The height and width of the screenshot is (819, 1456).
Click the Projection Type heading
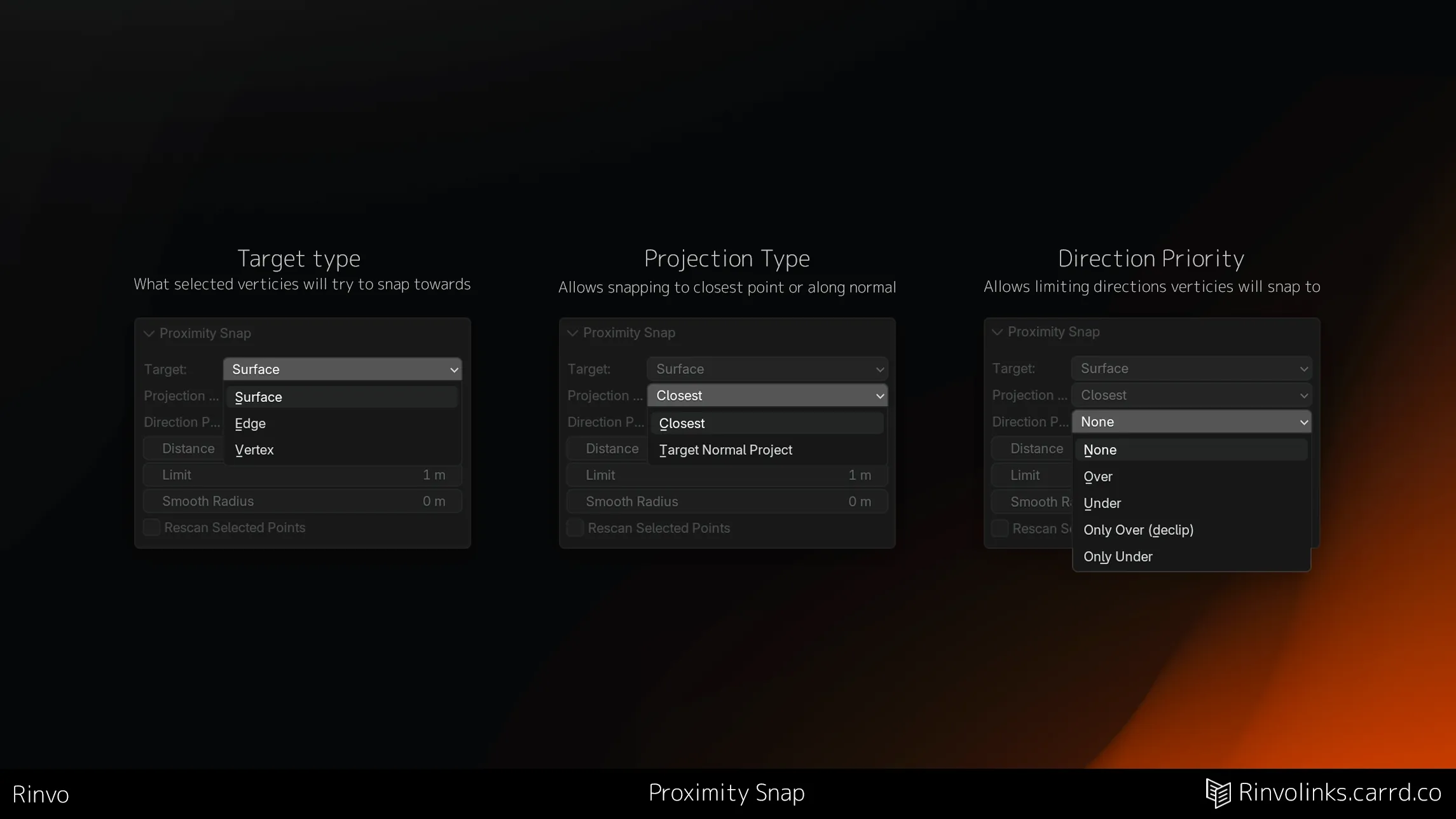(727, 259)
